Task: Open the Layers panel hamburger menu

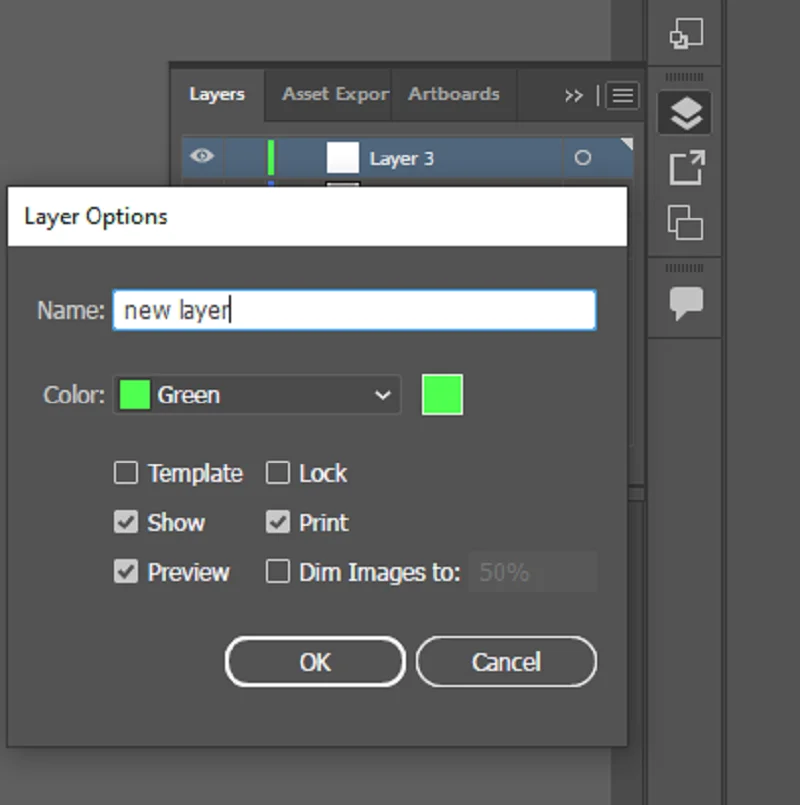Action: (x=622, y=95)
